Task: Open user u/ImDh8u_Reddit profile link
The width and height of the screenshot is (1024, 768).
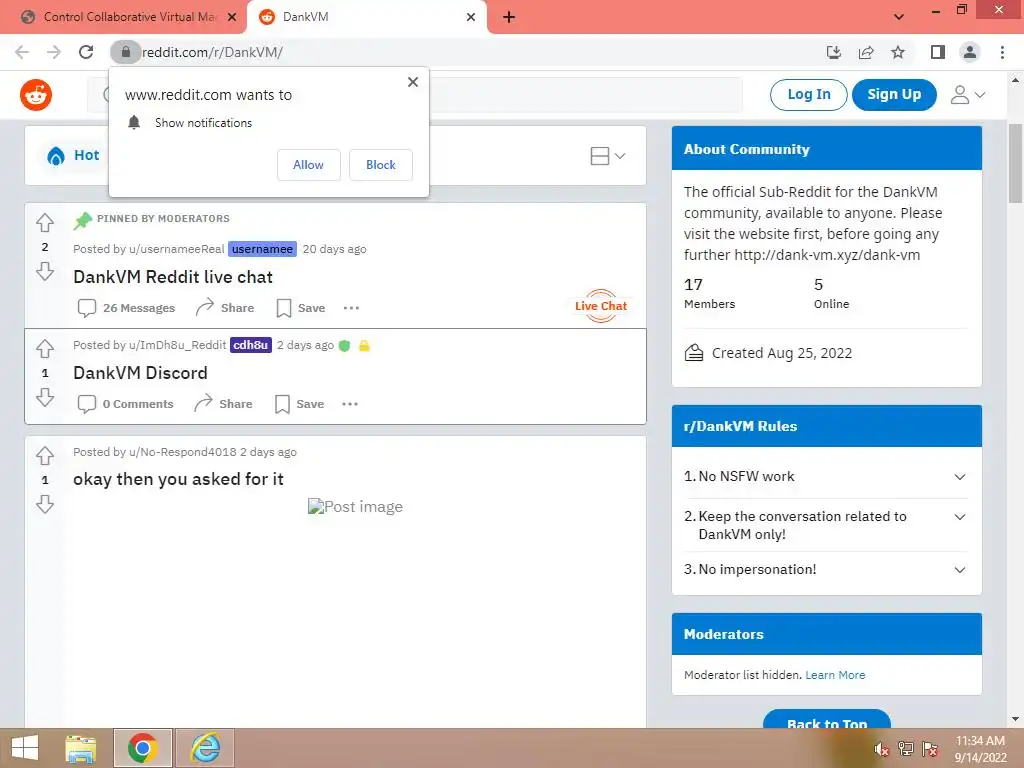Action: pos(178,345)
